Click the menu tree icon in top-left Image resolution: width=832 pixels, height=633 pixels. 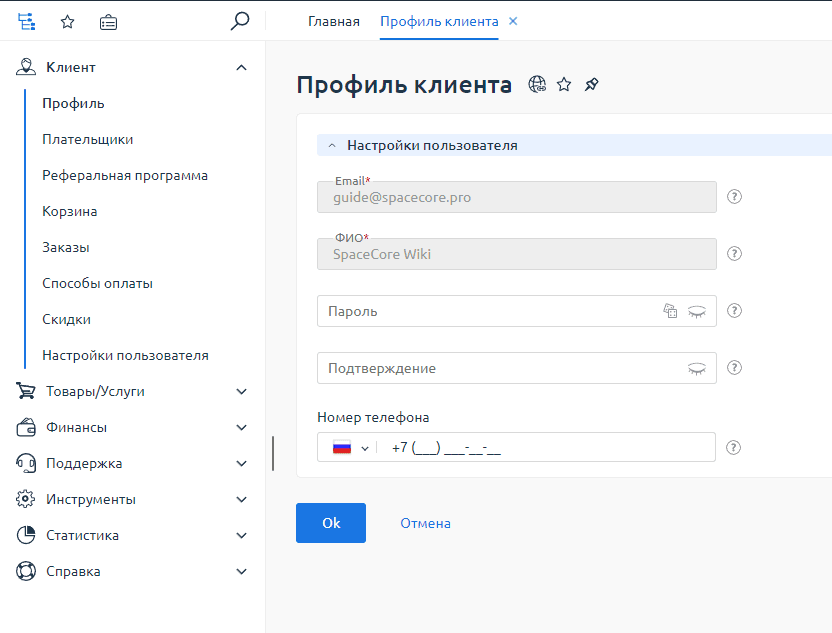click(26, 21)
